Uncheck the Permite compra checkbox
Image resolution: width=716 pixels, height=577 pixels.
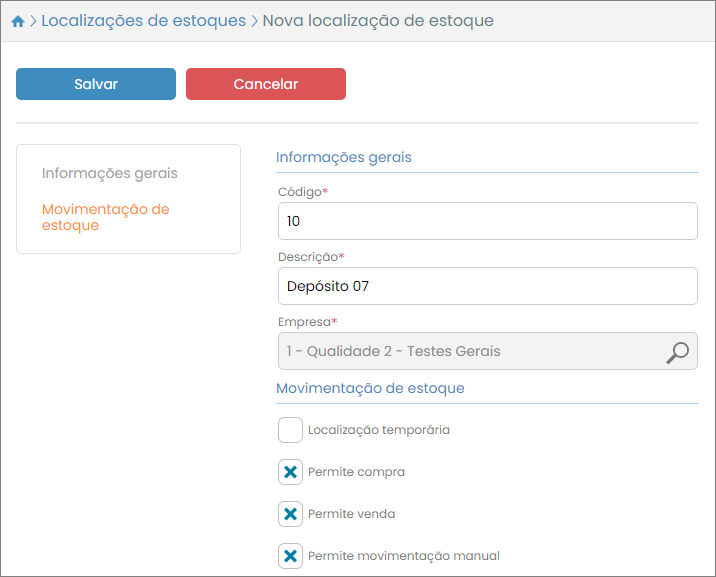pyautogui.click(x=290, y=472)
